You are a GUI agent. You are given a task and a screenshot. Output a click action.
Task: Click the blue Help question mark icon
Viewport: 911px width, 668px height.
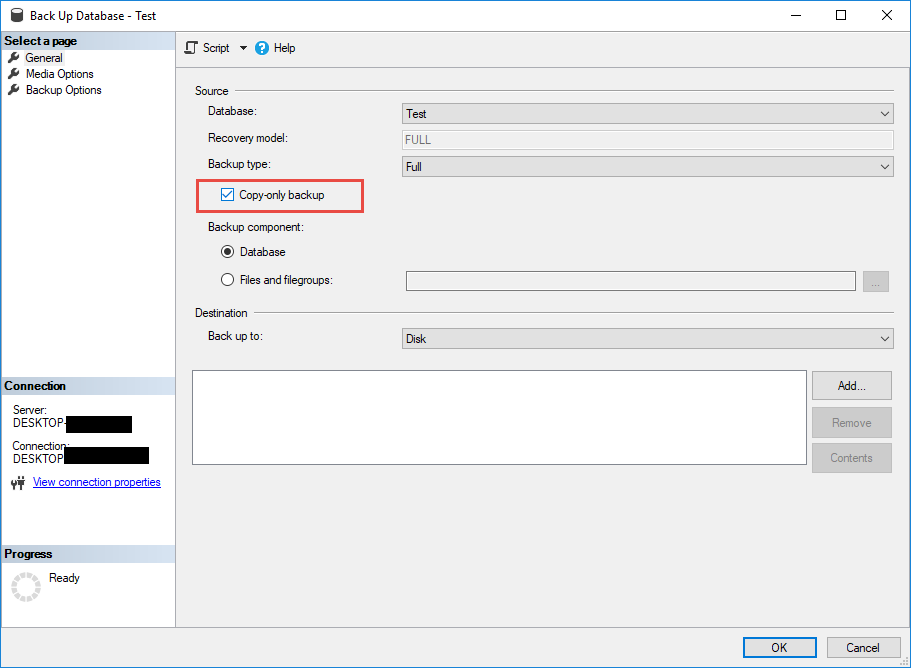262,48
